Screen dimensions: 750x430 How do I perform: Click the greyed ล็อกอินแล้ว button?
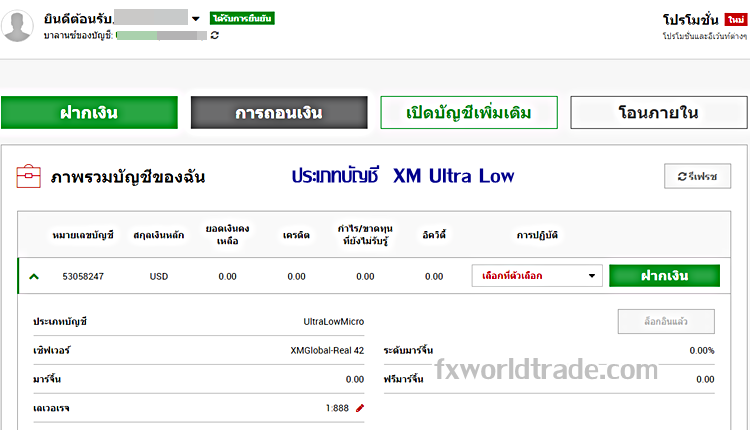coord(666,322)
